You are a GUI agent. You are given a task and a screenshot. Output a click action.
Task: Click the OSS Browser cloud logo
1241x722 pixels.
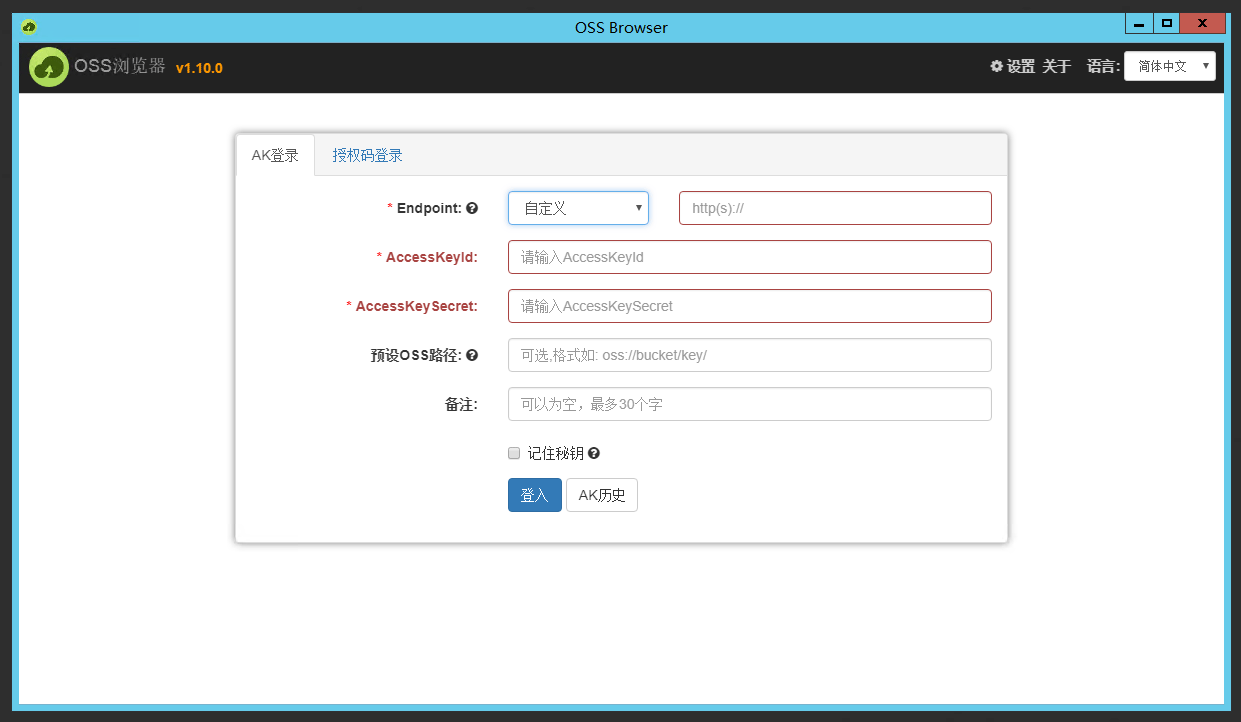48,68
